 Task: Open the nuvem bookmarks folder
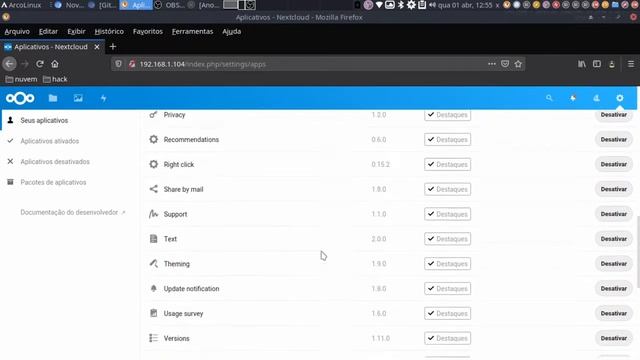click(21, 79)
